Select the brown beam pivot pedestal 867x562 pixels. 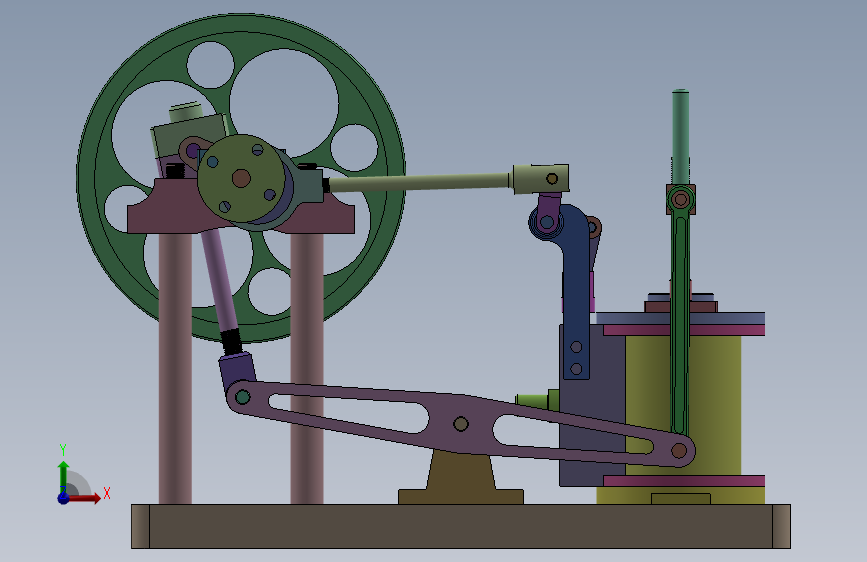tap(461, 480)
